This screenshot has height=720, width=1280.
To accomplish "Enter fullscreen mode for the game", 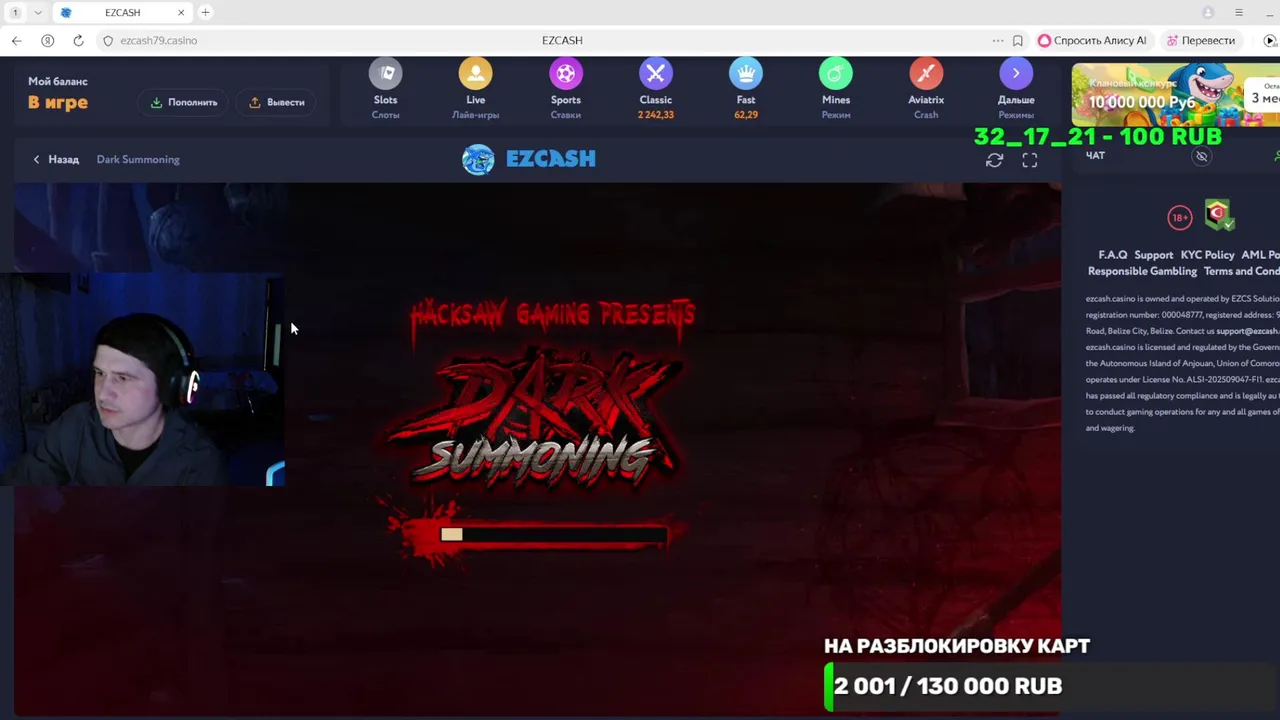I will coord(1029,160).
